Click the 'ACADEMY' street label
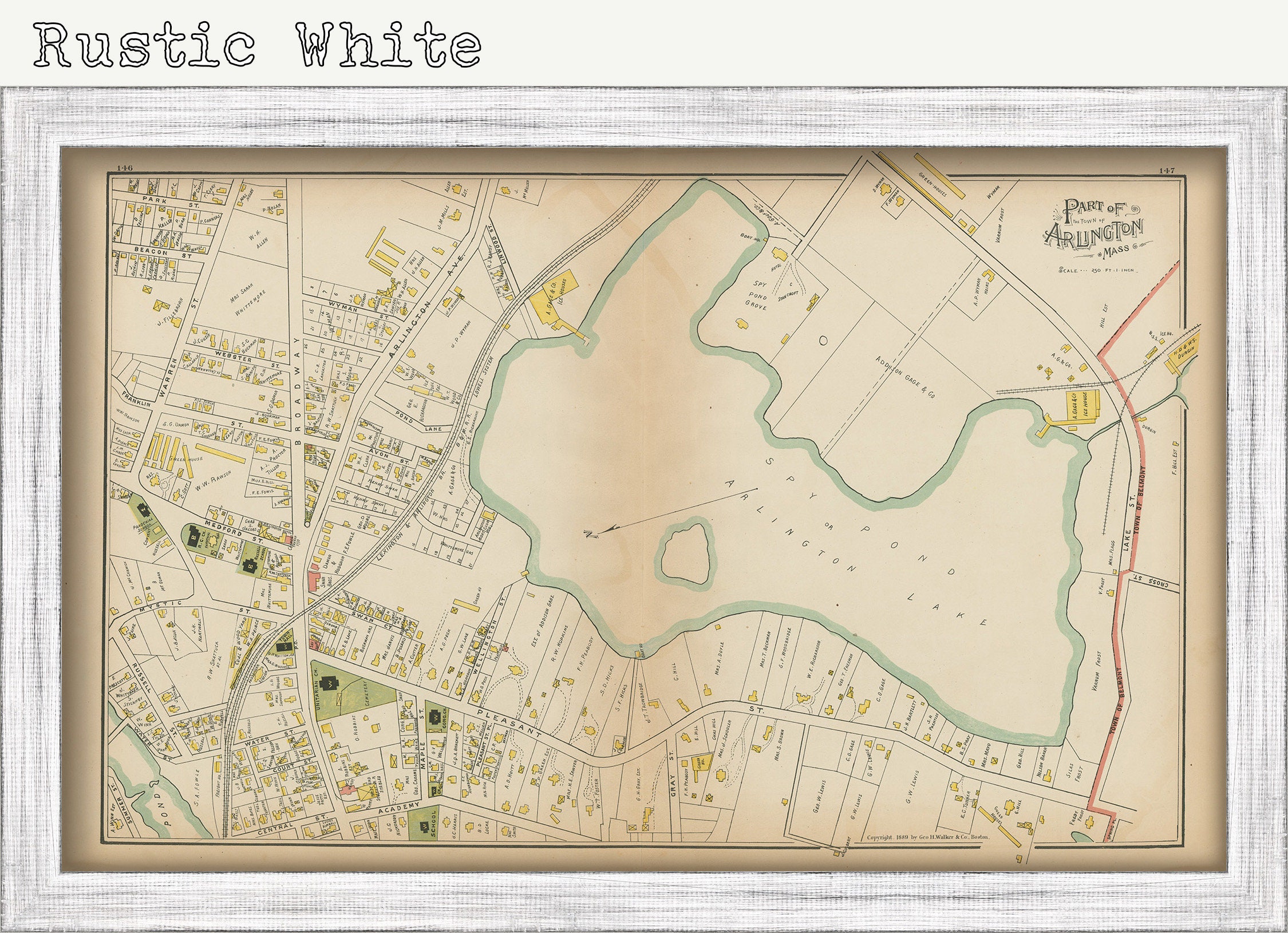 (x=399, y=808)
